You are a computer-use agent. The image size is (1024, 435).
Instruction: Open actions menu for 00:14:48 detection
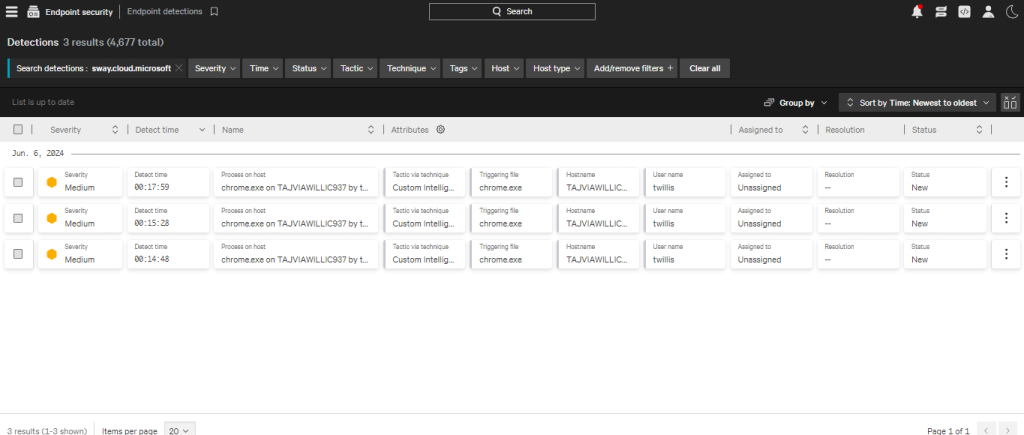tap(1006, 253)
